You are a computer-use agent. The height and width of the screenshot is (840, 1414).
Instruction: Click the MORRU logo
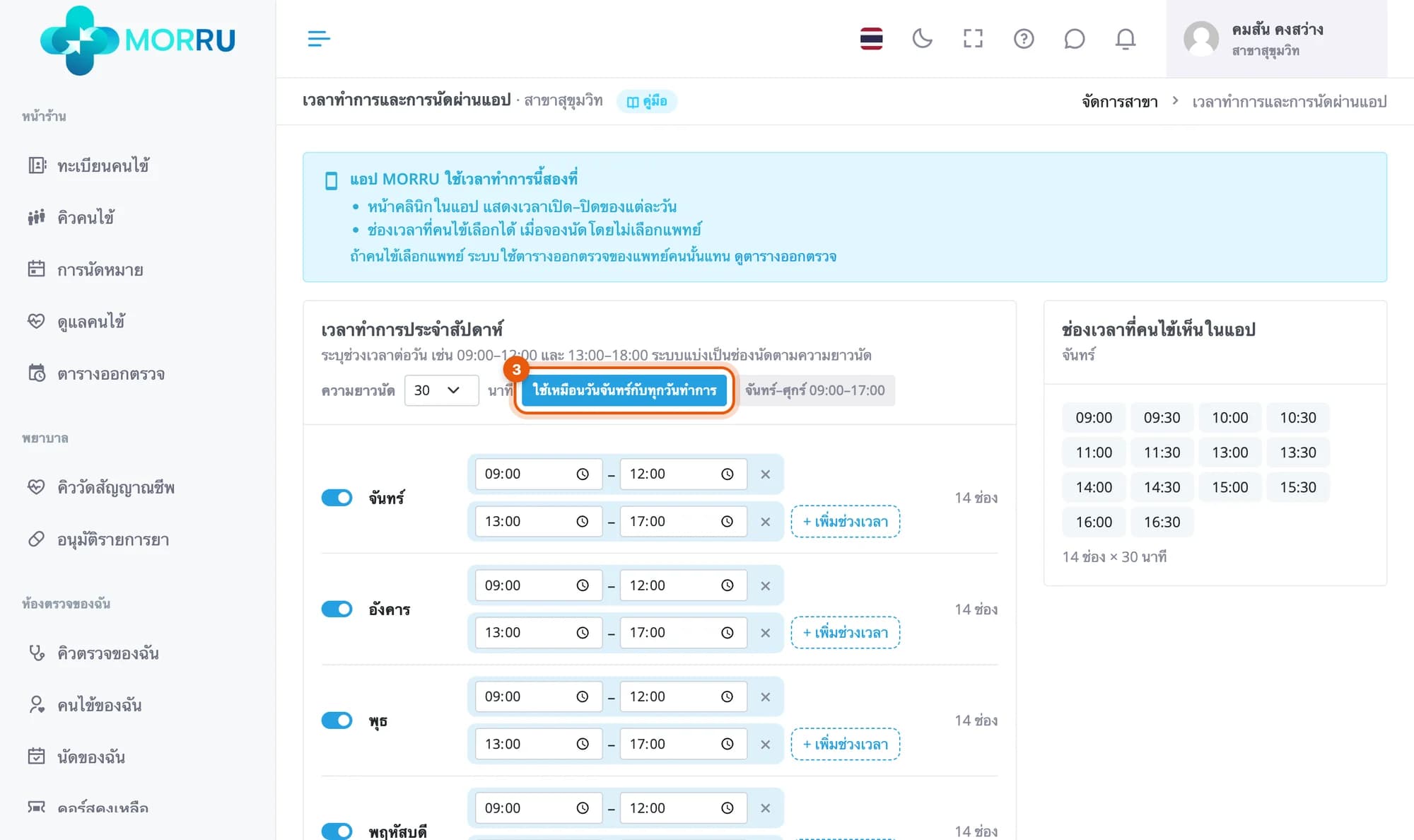[x=138, y=40]
